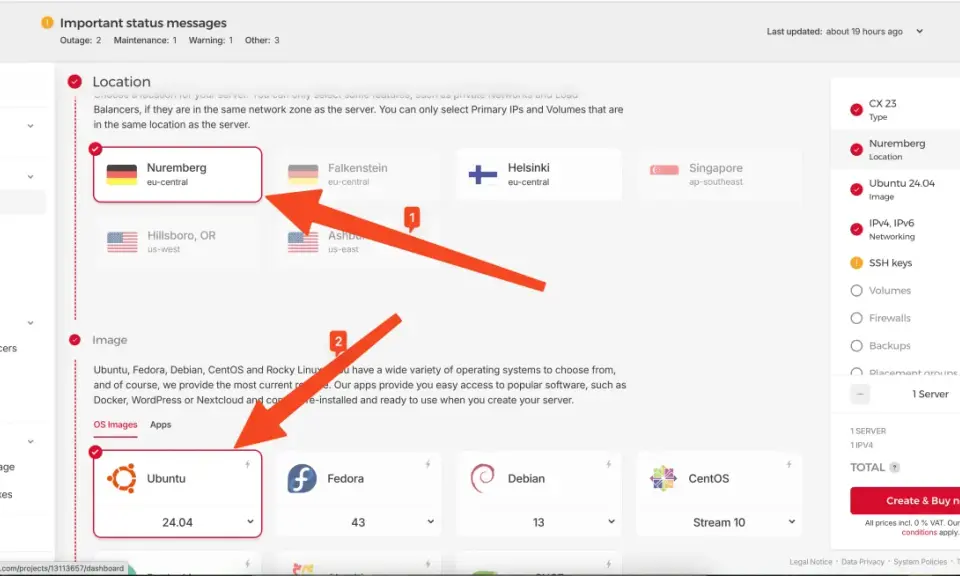Jump to Nuremberg Location summary step

[x=897, y=149]
